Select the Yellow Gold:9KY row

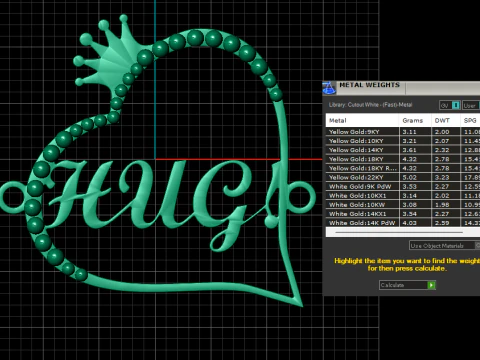coord(403,132)
